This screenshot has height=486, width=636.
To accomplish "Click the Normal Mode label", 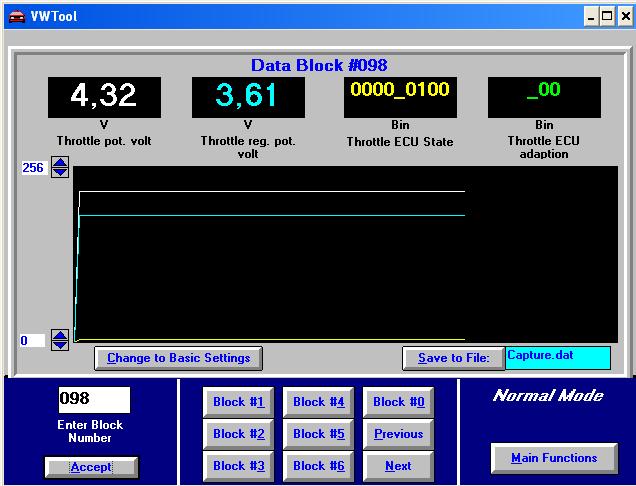I will [548, 395].
